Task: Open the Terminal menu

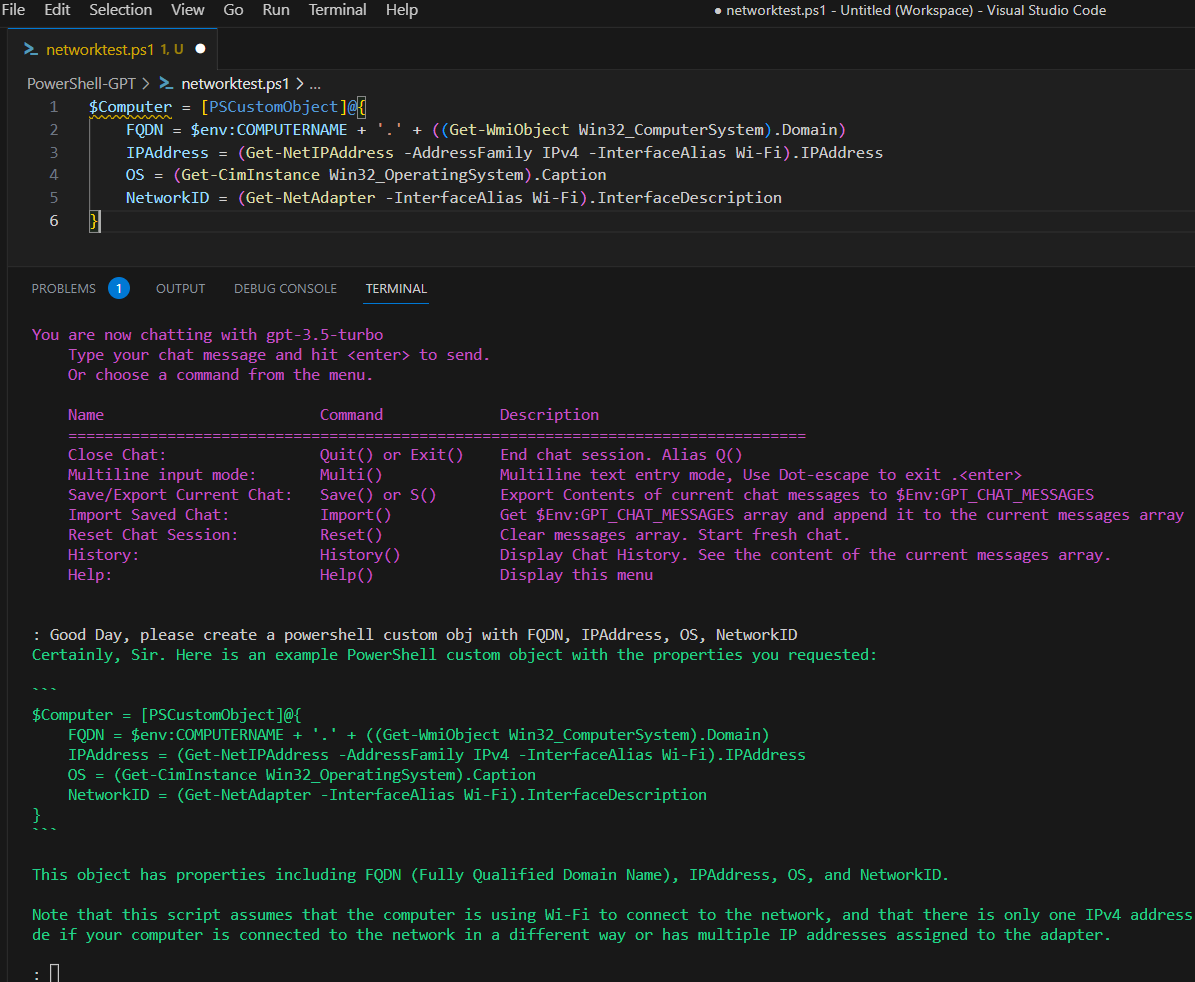Action: [337, 10]
